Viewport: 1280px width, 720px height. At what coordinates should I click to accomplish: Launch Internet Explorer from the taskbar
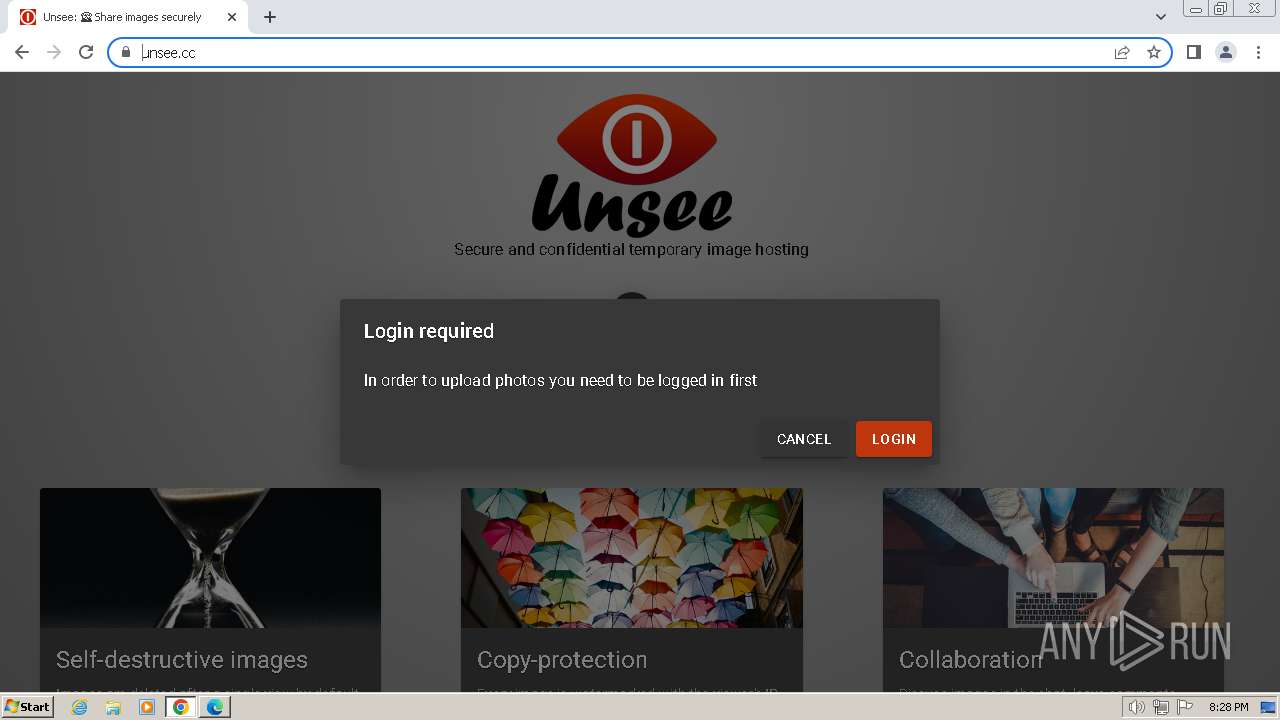[80, 707]
